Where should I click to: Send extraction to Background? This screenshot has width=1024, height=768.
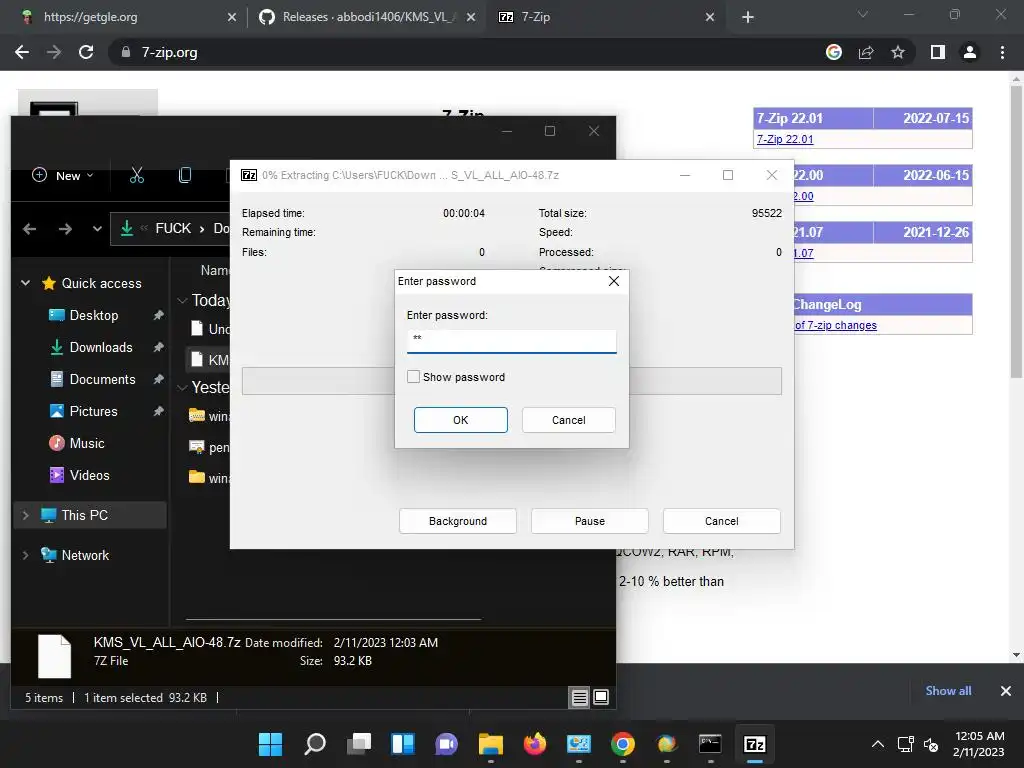(x=458, y=521)
